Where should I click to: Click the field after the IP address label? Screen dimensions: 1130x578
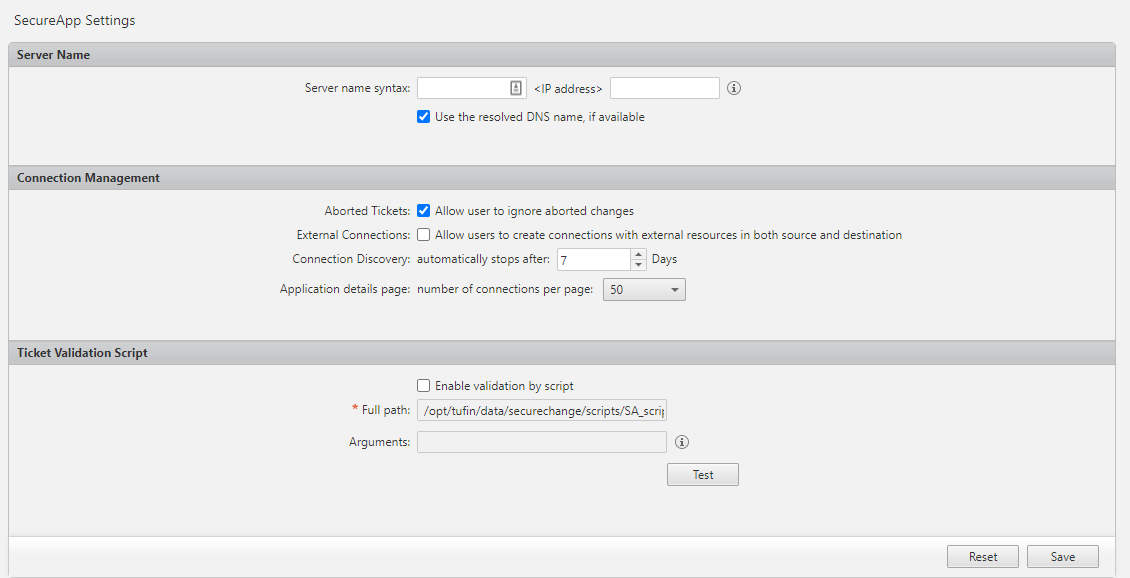click(x=664, y=88)
